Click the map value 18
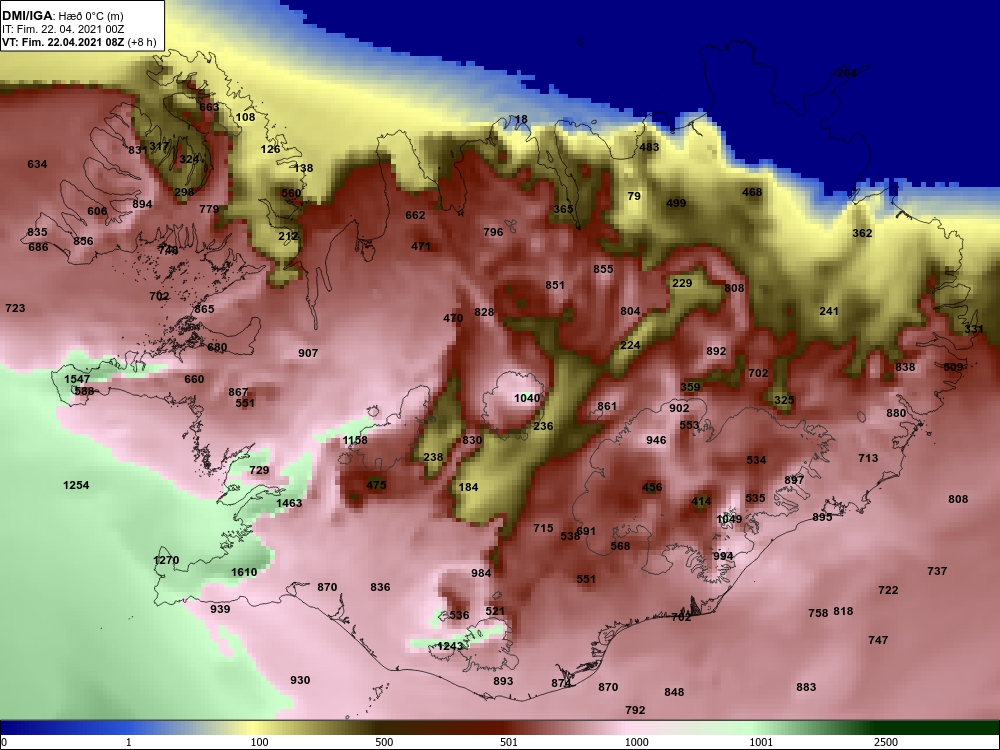Image resolution: width=1000 pixels, height=750 pixels. click(x=521, y=119)
